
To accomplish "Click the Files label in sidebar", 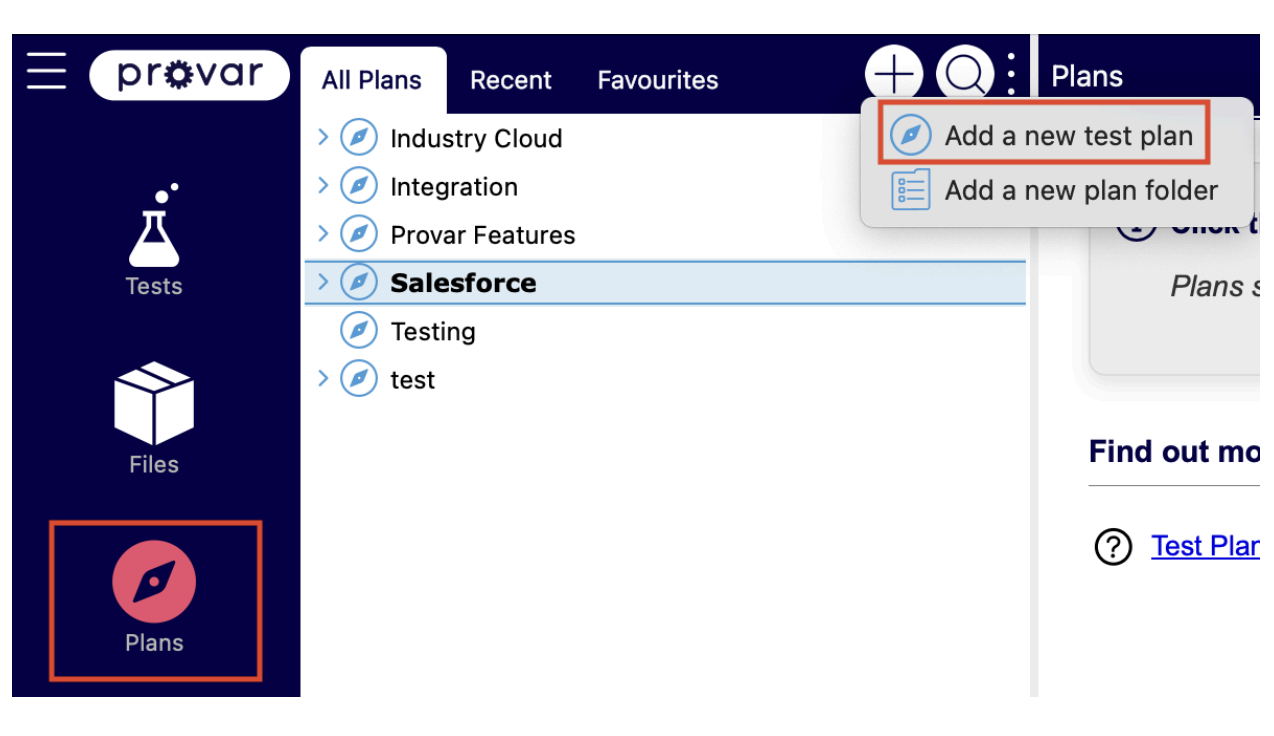I will coord(154,464).
